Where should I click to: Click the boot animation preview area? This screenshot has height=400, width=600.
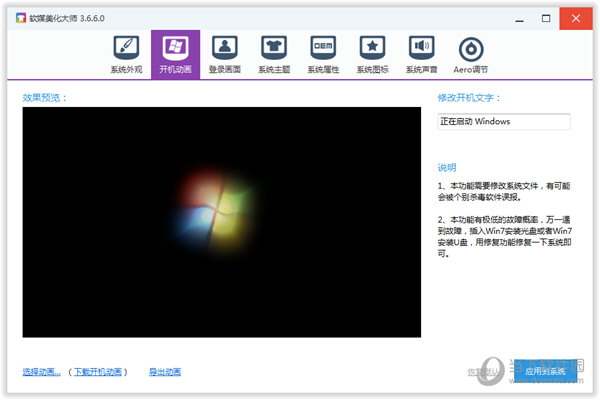click(222, 222)
